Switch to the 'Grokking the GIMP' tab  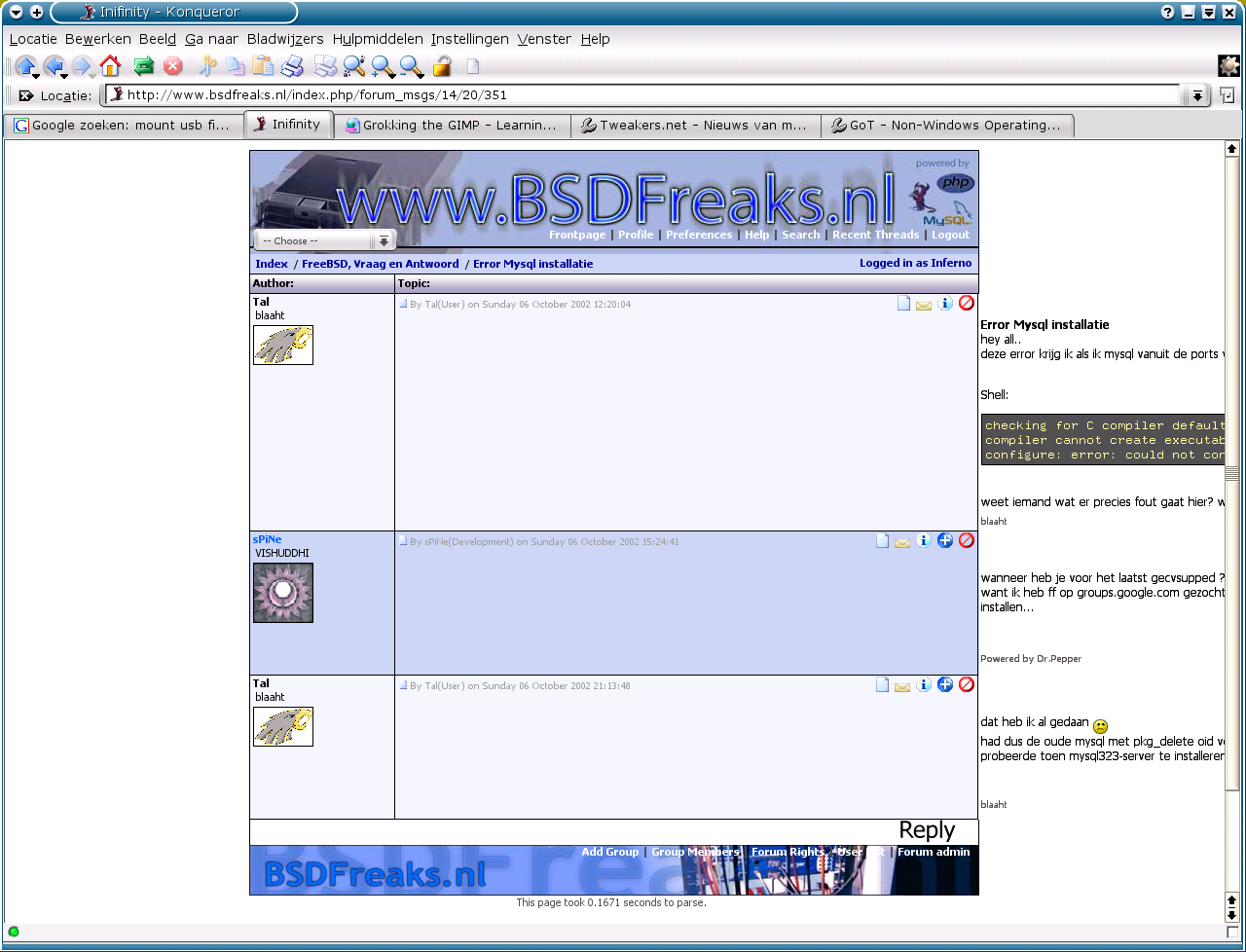click(x=452, y=126)
